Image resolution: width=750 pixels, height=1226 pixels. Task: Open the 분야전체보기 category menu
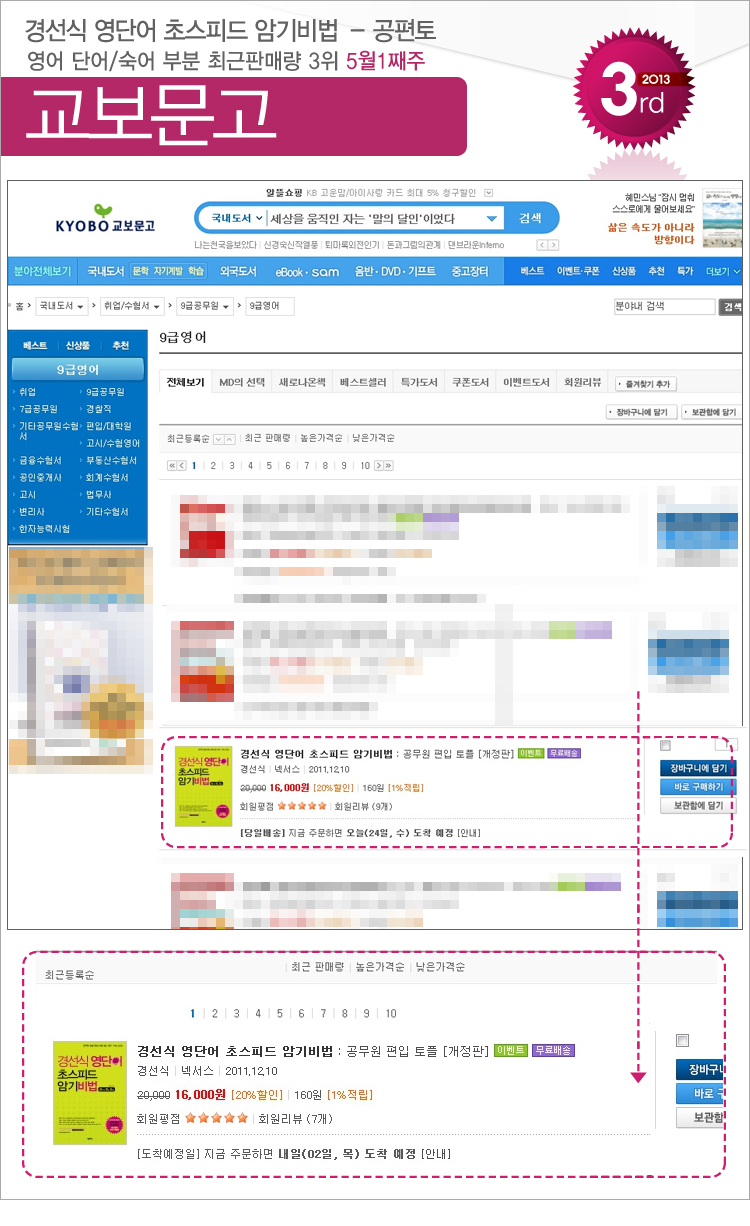[42, 271]
